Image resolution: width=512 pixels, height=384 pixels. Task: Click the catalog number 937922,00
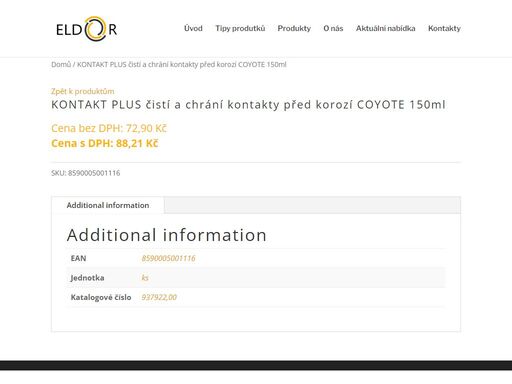click(159, 297)
